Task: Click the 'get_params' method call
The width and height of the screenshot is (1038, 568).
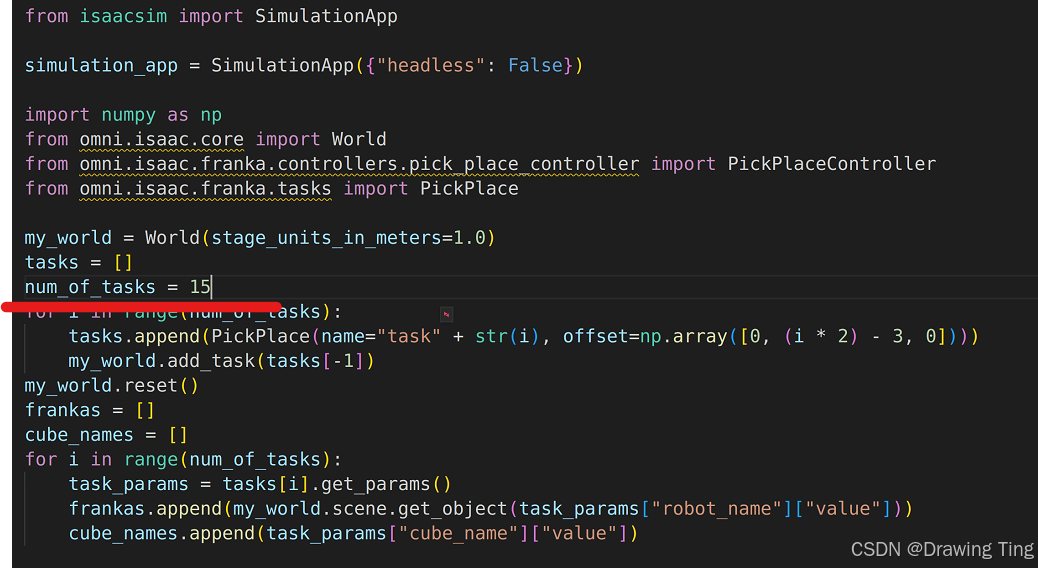Action: click(x=375, y=484)
